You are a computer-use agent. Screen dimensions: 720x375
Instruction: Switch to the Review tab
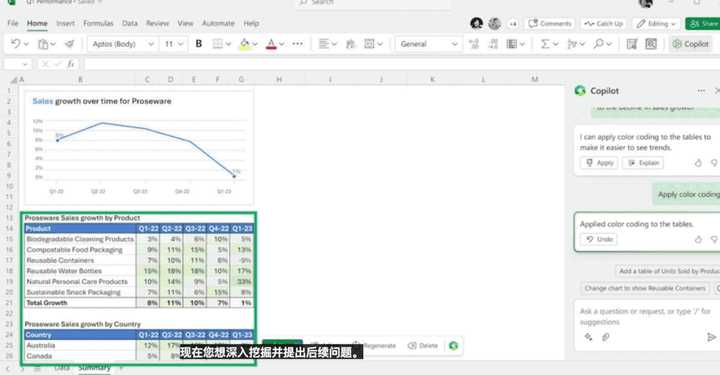click(x=158, y=23)
